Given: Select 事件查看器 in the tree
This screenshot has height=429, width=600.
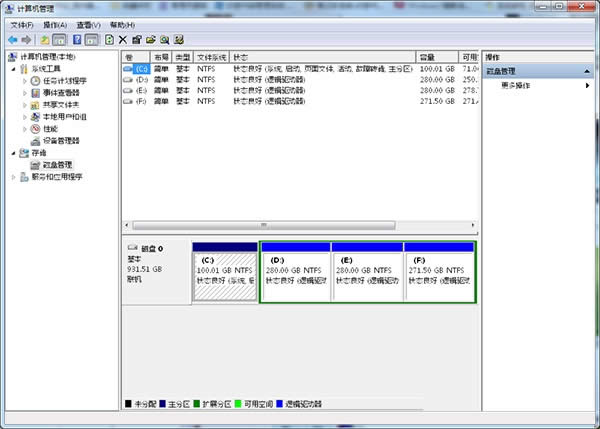Looking at the screenshot, I should click(61, 92).
